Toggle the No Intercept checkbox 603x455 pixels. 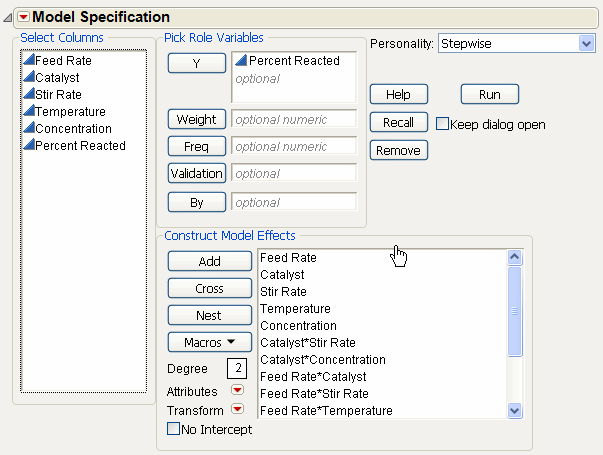pyautogui.click(x=174, y=430)
